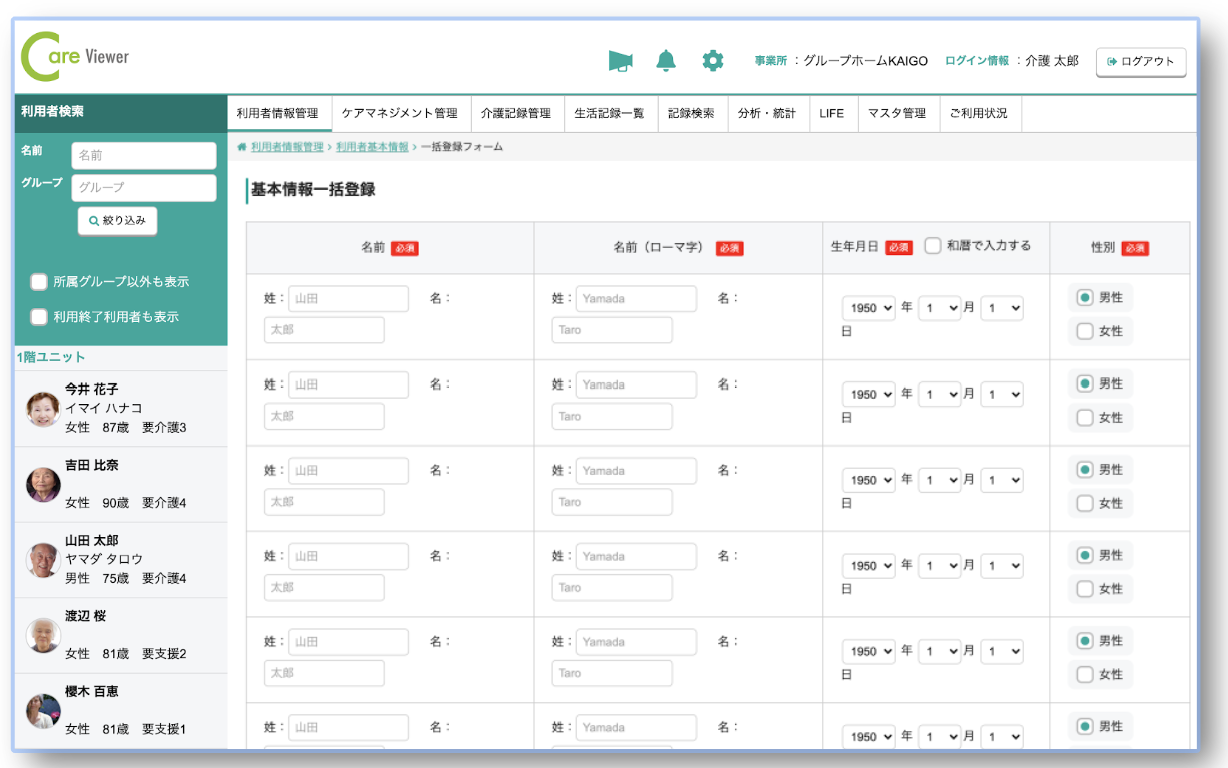
Task: Open the 介護記録管理 tab
Action: pyautogui.click(x=515, y=113)
